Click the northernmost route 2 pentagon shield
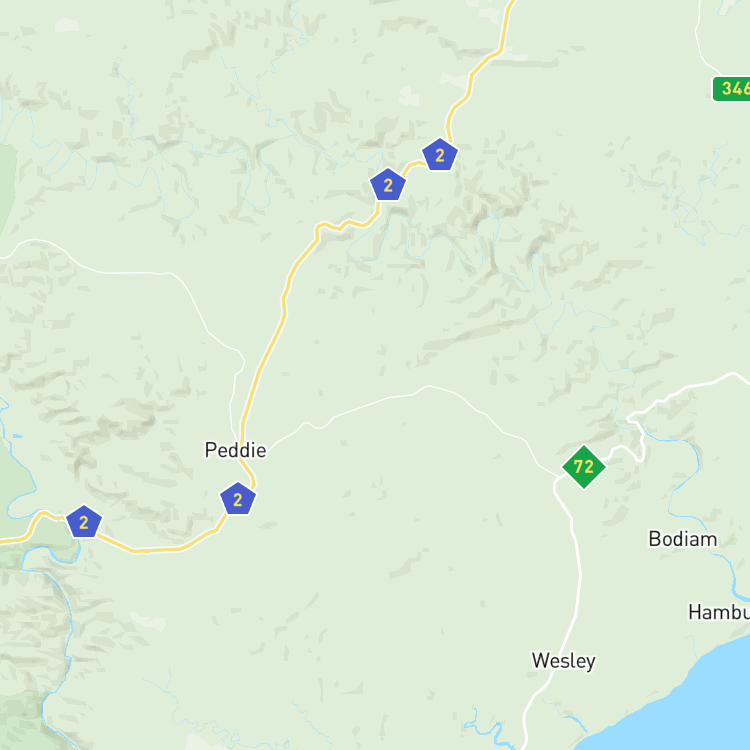This screenshot has height=750, width=750. pos(440,154)
